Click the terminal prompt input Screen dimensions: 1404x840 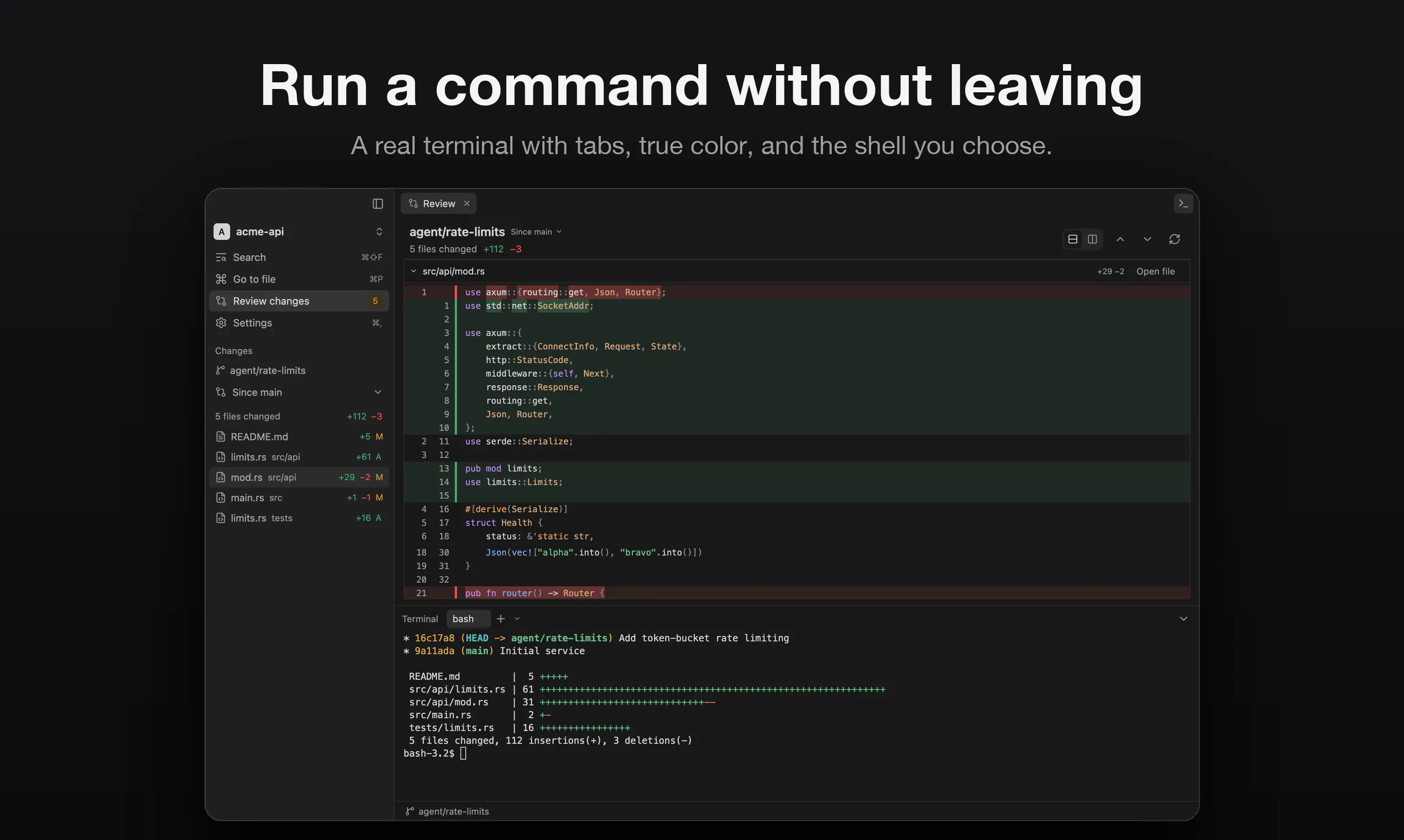click(x=463, y=753)
